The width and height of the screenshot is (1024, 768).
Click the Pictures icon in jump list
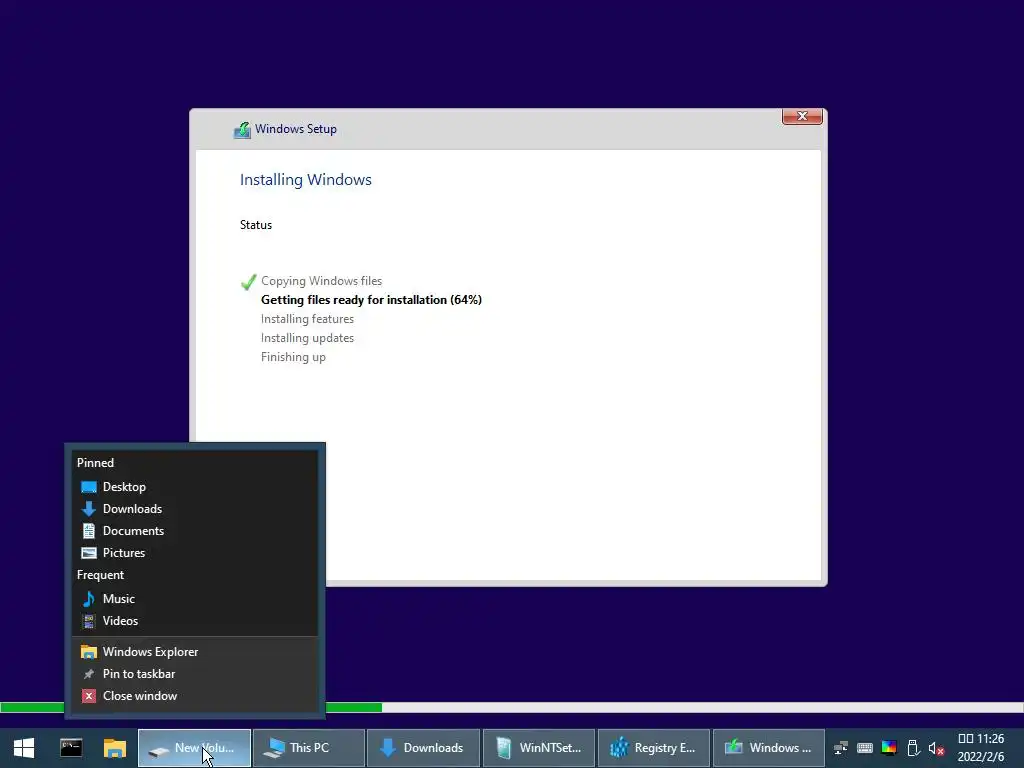point(89,553)
